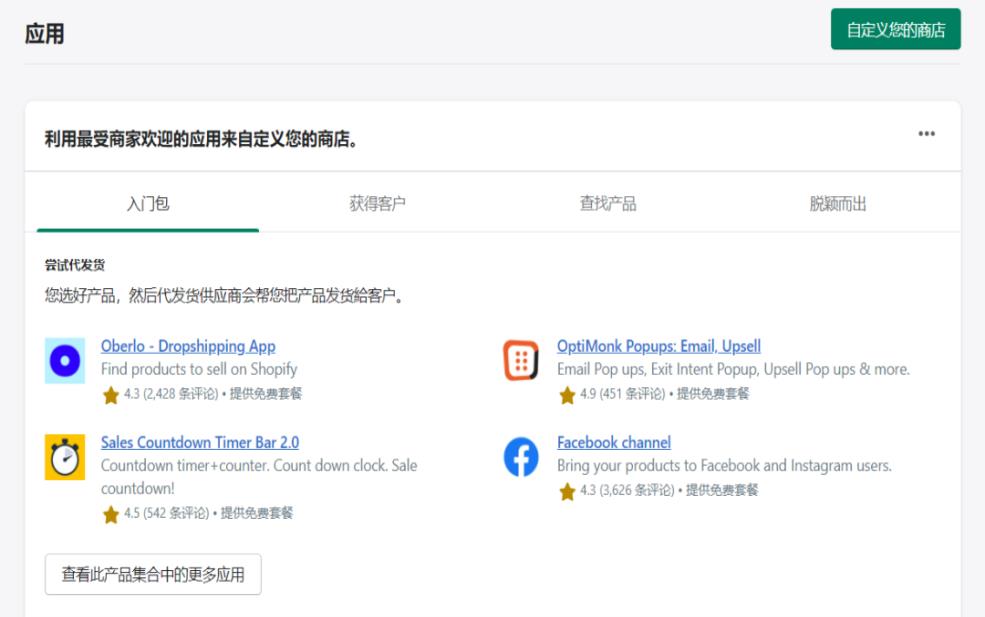This screenshot has height=617, width=985.
Task: Click the '4.9 (451 条评论)' rating text
Action: (623, 394)
